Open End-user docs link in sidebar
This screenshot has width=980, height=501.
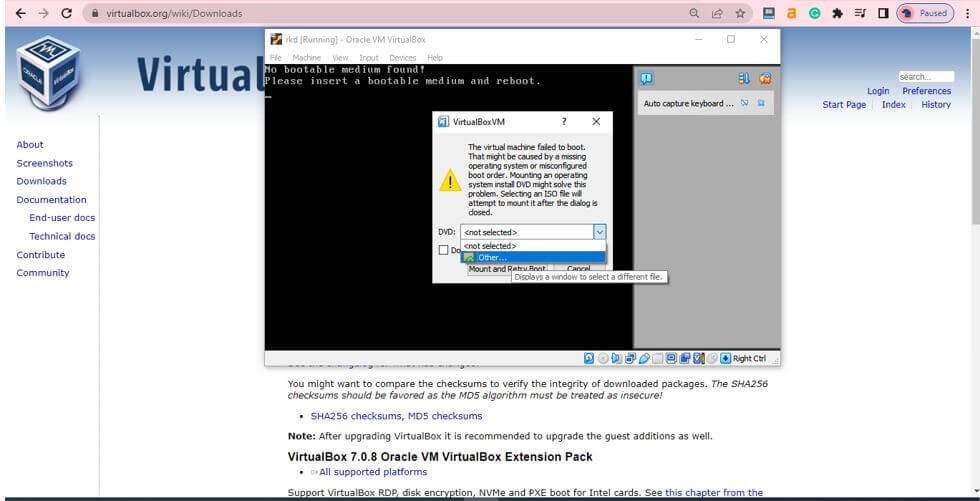[x=62, y=218]
